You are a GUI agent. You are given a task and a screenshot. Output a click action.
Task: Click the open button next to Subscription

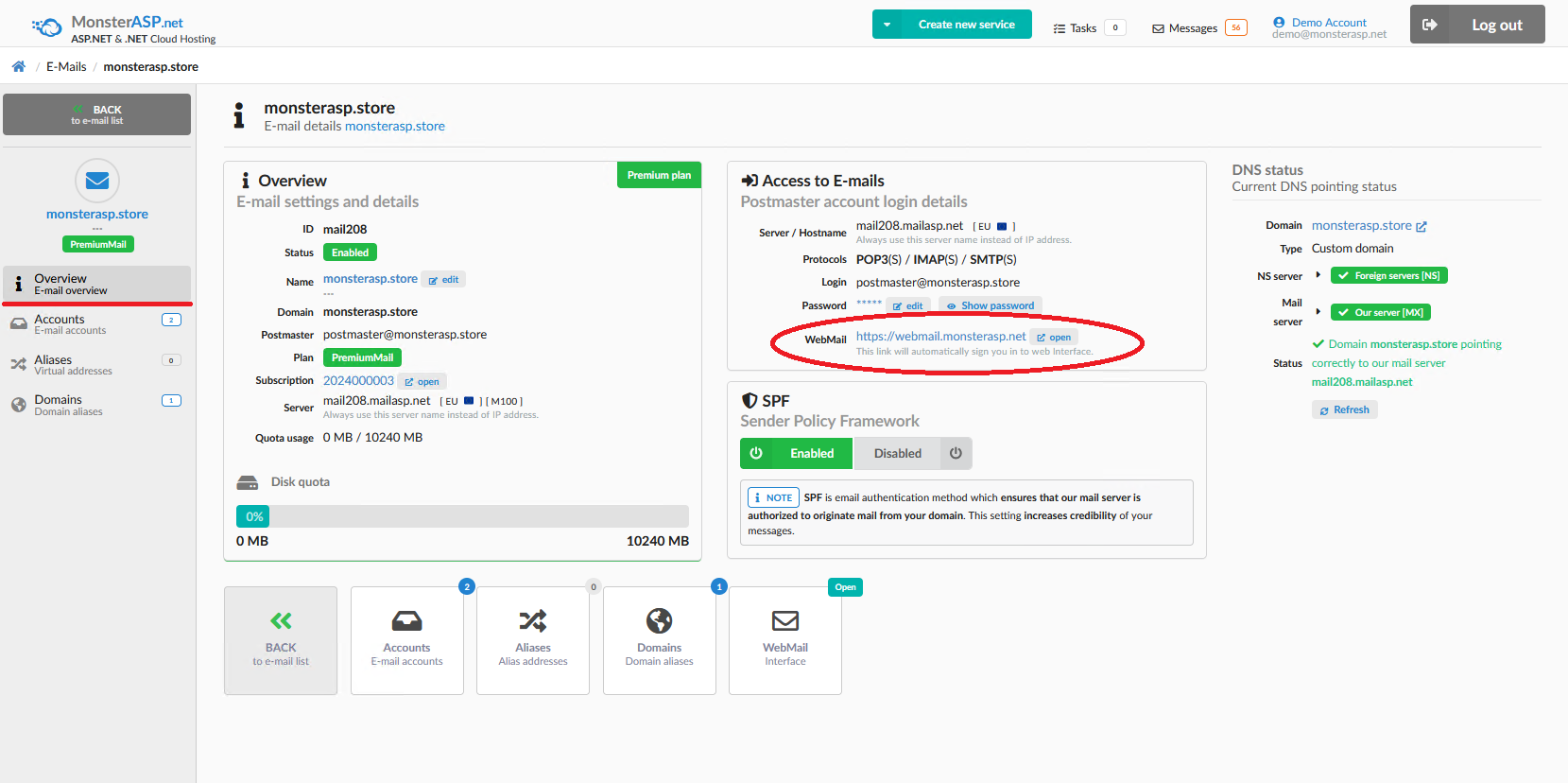(422, 382)
